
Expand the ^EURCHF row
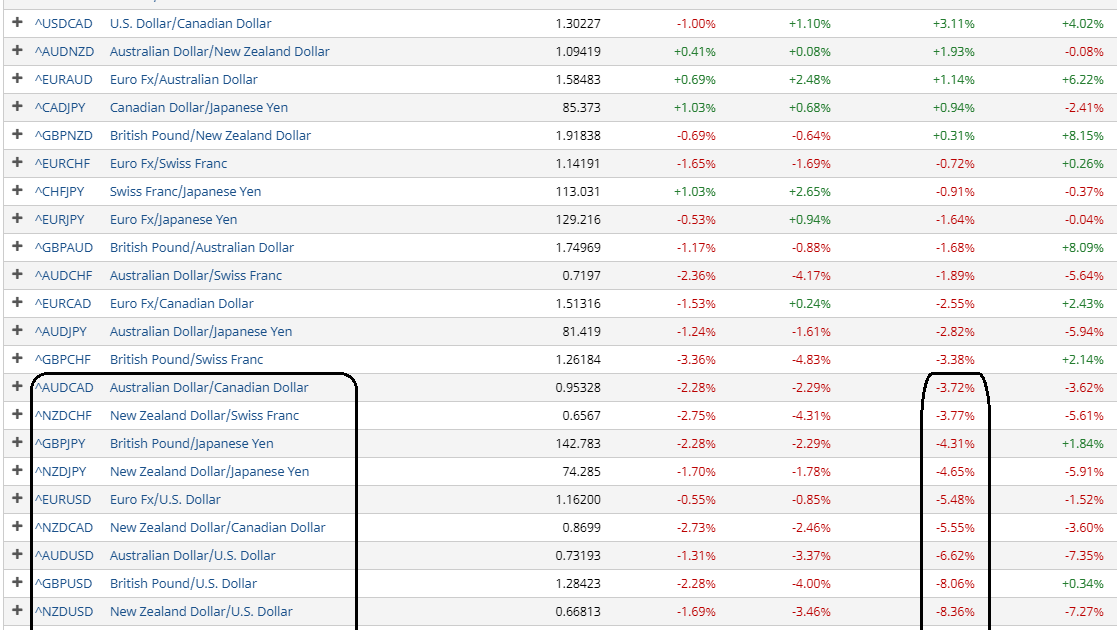pyautogui.click(x=17, y=162)
